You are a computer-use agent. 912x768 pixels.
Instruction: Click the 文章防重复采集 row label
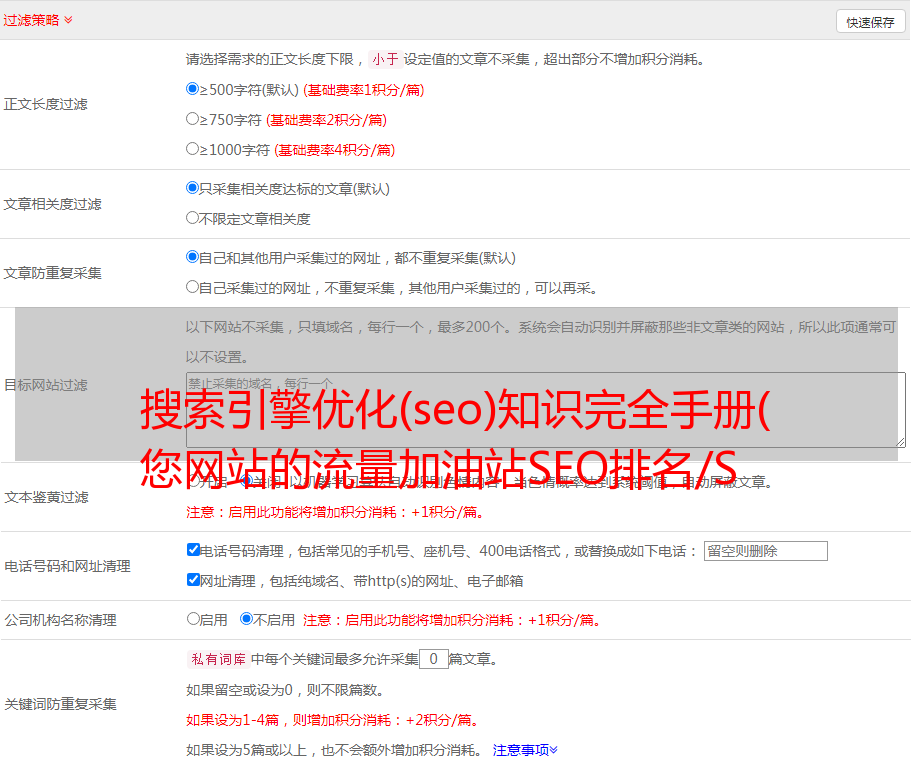click(52, 273)
